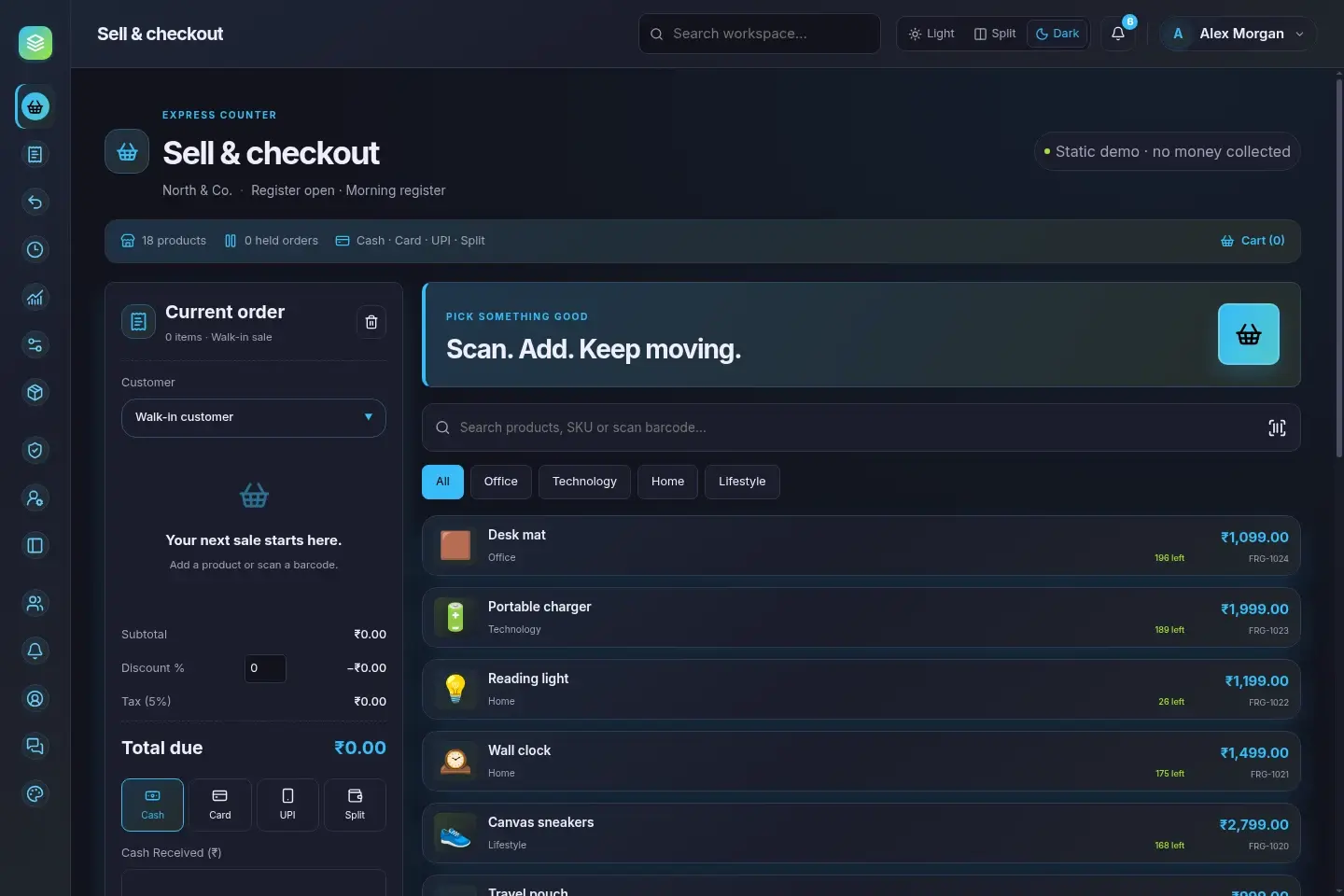The width and height of the screenshot is (1344, 896).
Task: Click the app logo in the top-left corner
Action: (x=35, y=43)
